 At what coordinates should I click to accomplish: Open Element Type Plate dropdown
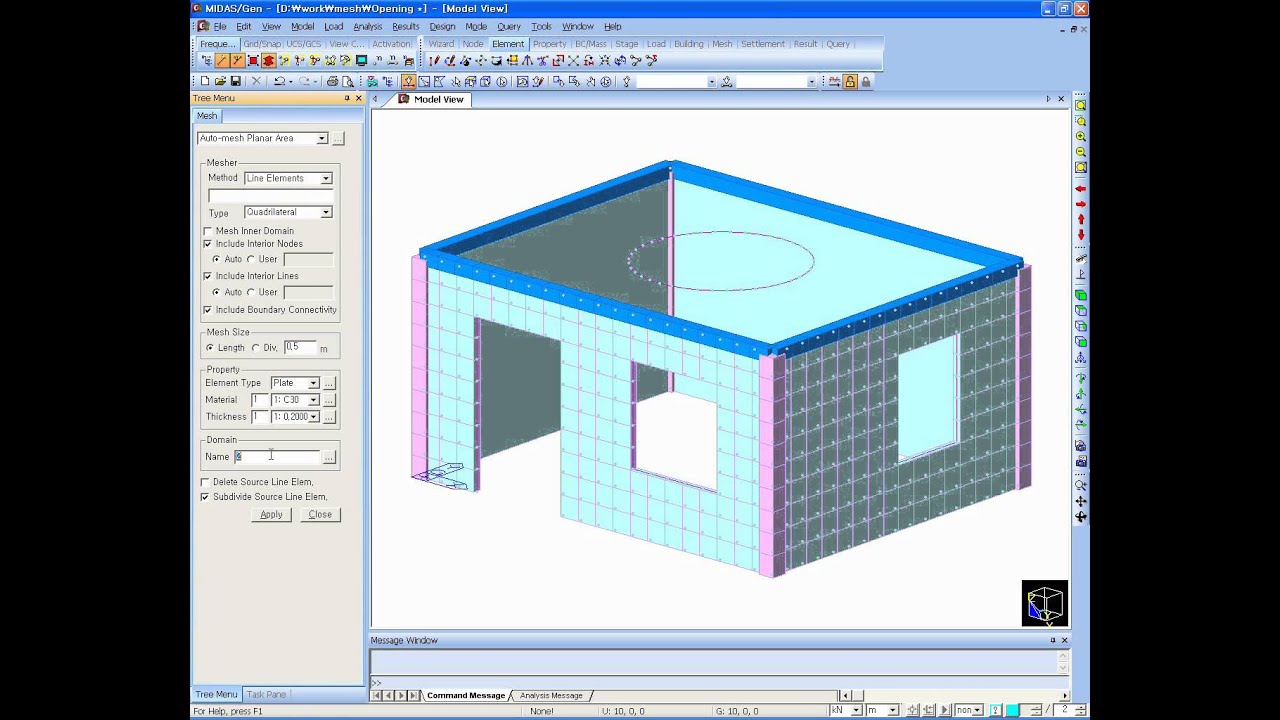[x=313, y=383]
